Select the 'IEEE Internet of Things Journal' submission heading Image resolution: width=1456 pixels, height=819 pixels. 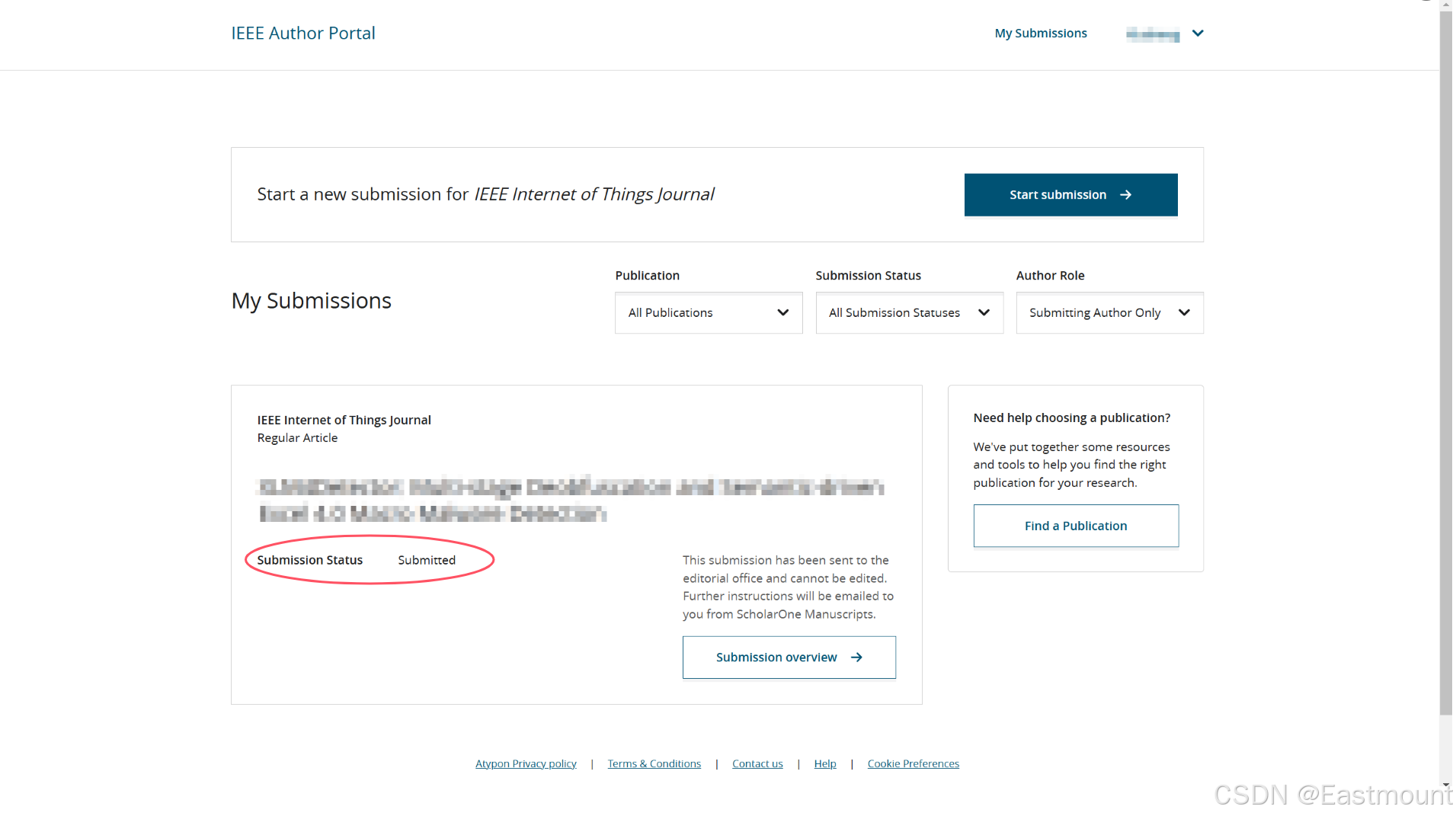click(344, 420)
